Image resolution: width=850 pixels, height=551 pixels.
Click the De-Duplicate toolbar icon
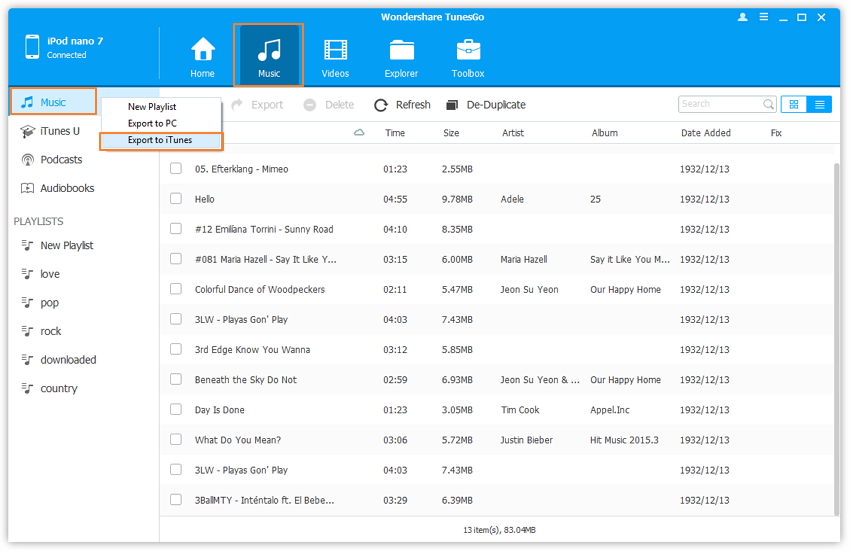point(453,105)
